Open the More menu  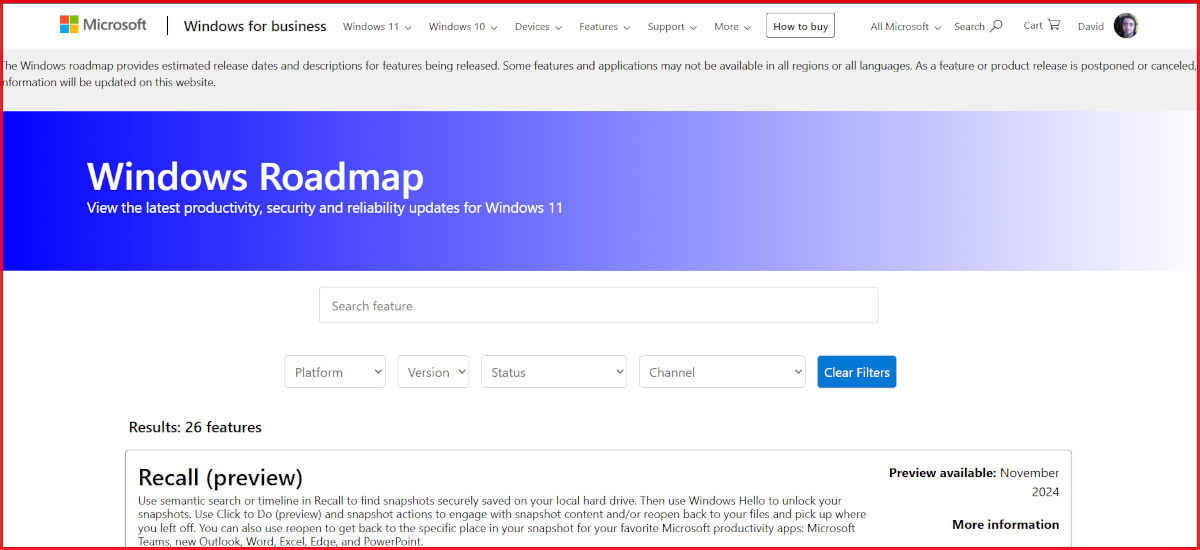click(x=732, y=27)
